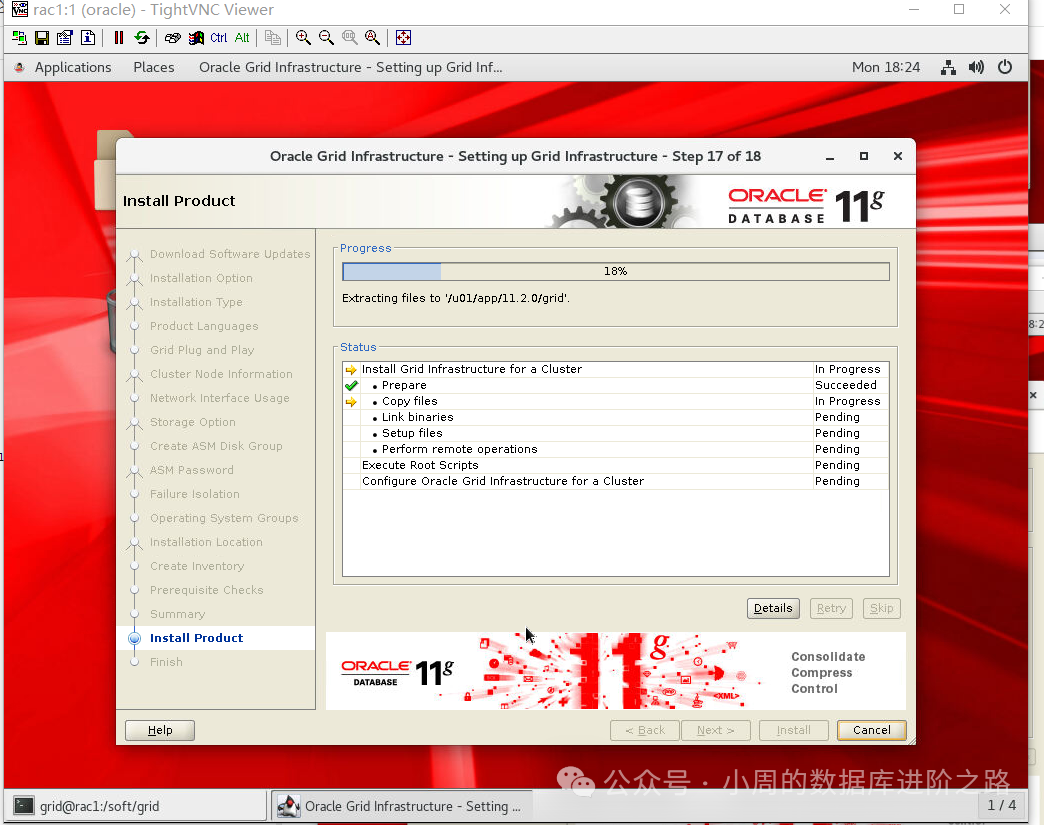
Task: Open the Oracle Grid Infrastructure taskbar item
Action: [401, 806]
